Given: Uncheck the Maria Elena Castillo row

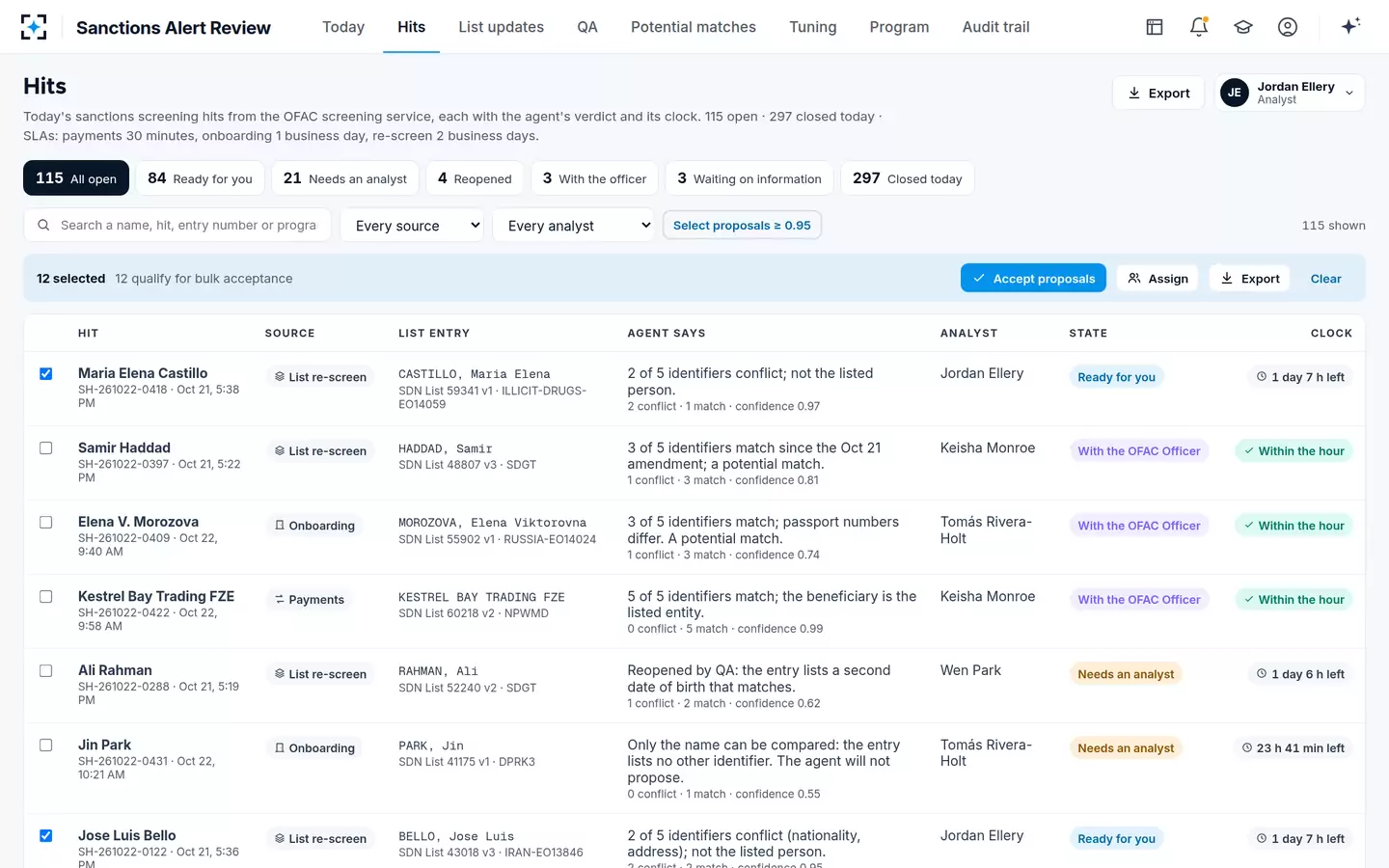Looking at the screenshot, I should 45,374.
